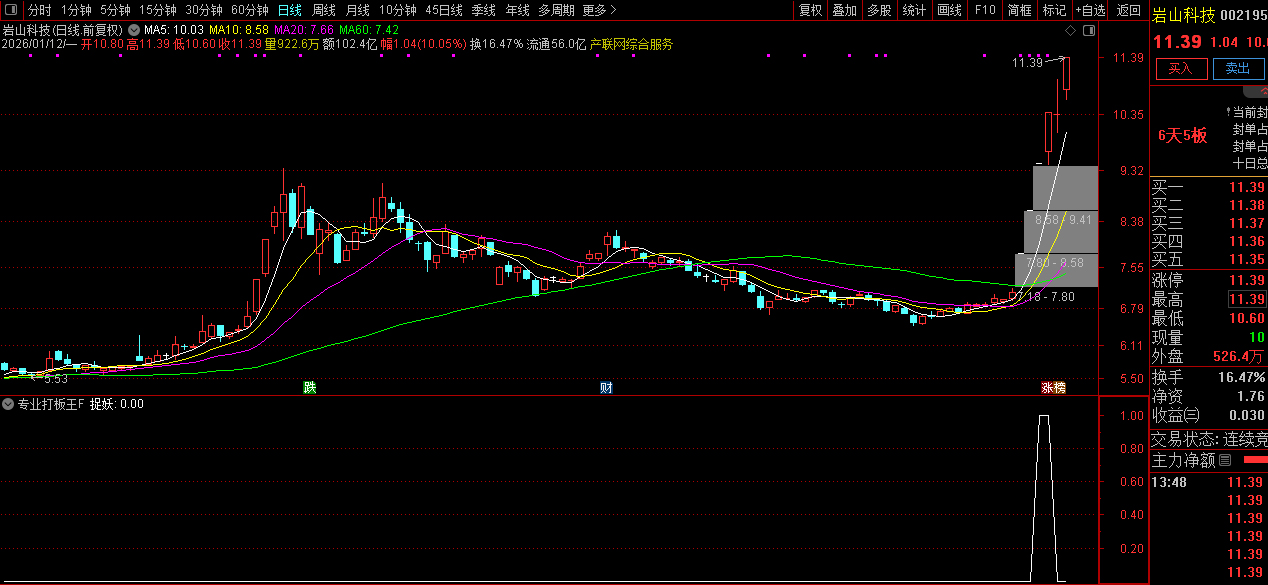Open the 主力净额 list icon
The image size is (1268, 585).
pos(1225,461)
